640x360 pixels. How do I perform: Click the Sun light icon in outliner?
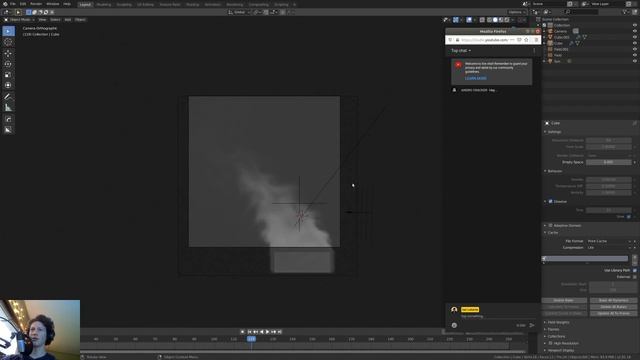550,61
